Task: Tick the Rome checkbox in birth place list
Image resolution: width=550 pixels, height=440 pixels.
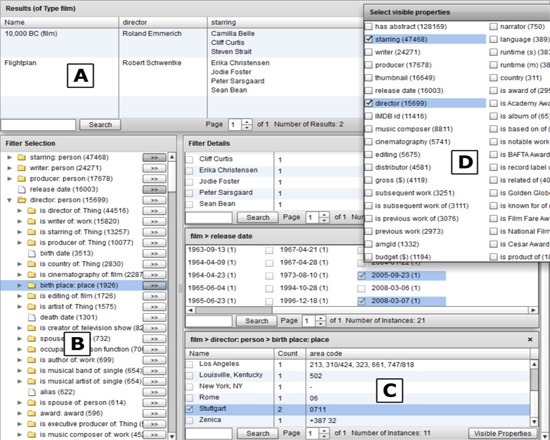Action: pyautogui.click(x=190, y=398)
